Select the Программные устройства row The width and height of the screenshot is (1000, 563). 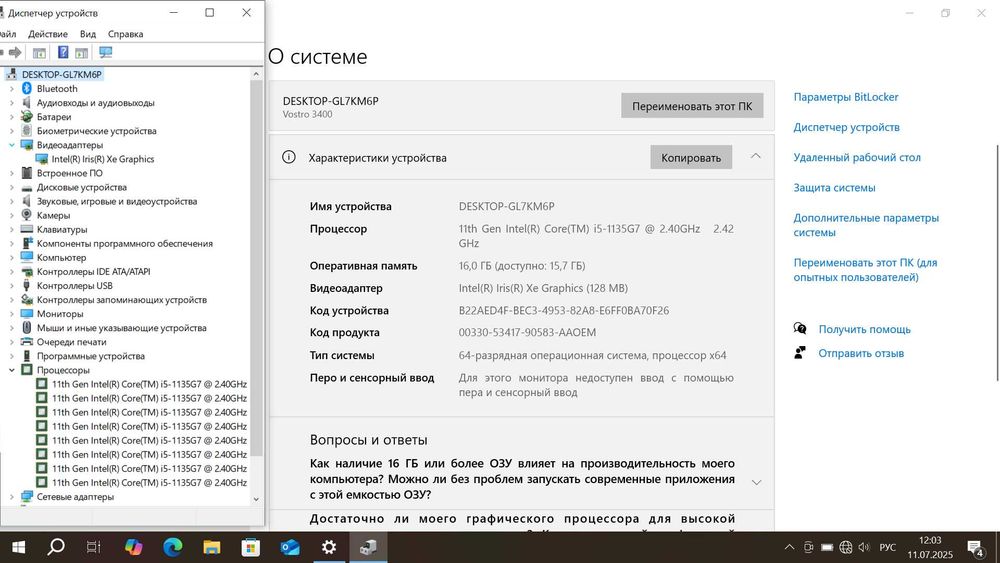(x=91, y=356)
